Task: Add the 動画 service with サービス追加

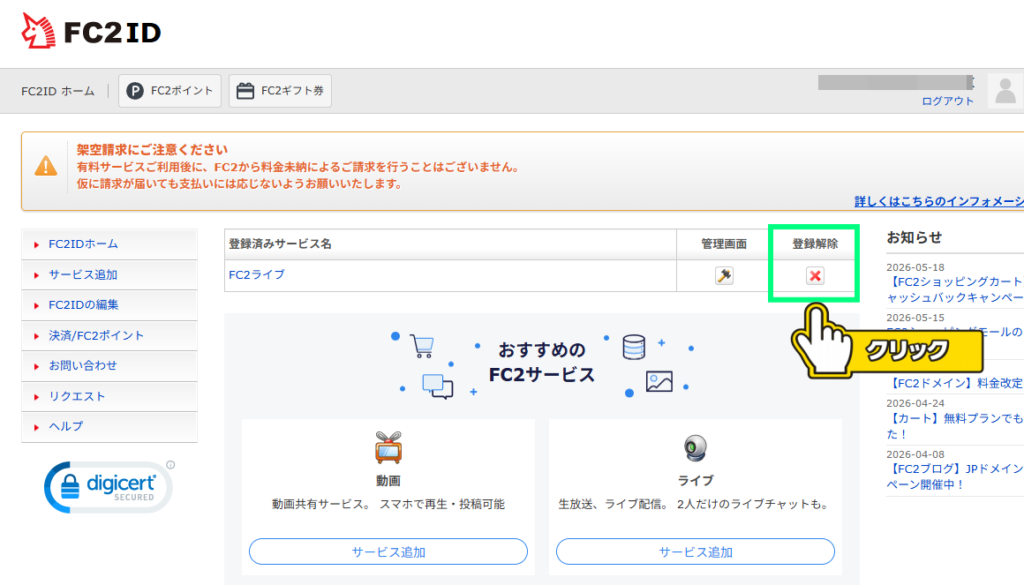Action: coord(388,552)
